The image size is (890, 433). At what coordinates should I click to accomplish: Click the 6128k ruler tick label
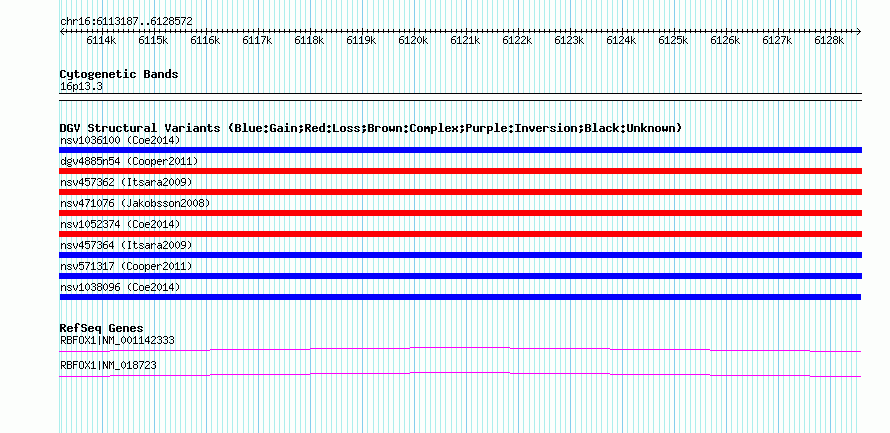[829, 41]
